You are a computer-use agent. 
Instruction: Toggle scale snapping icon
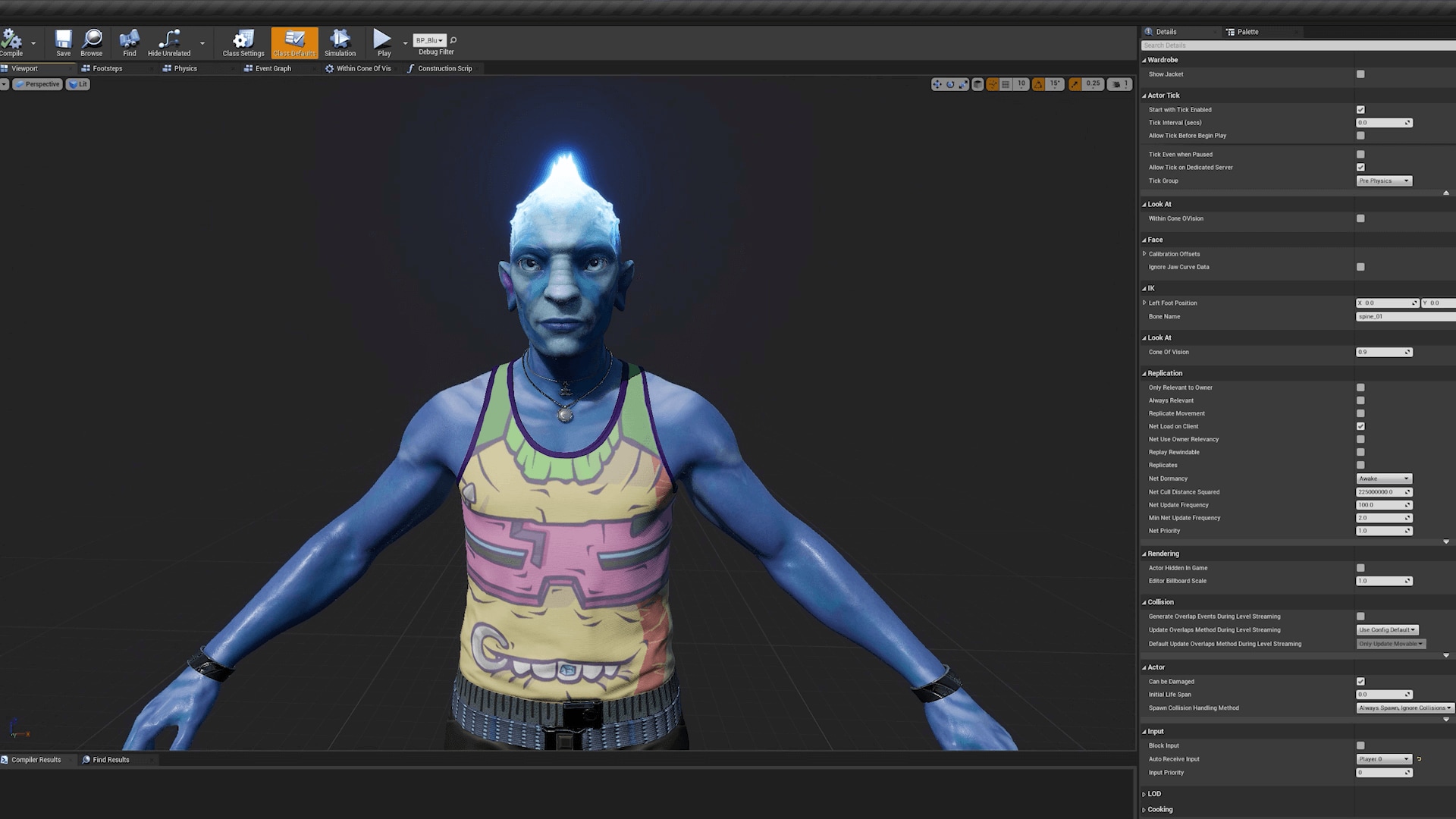(1075, 84)
